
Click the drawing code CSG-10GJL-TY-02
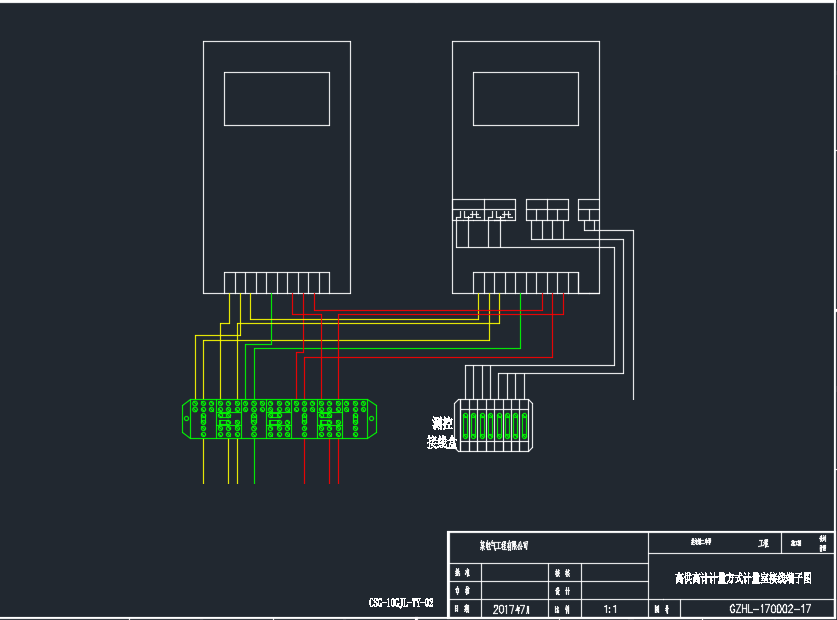(x=401, y=603)
